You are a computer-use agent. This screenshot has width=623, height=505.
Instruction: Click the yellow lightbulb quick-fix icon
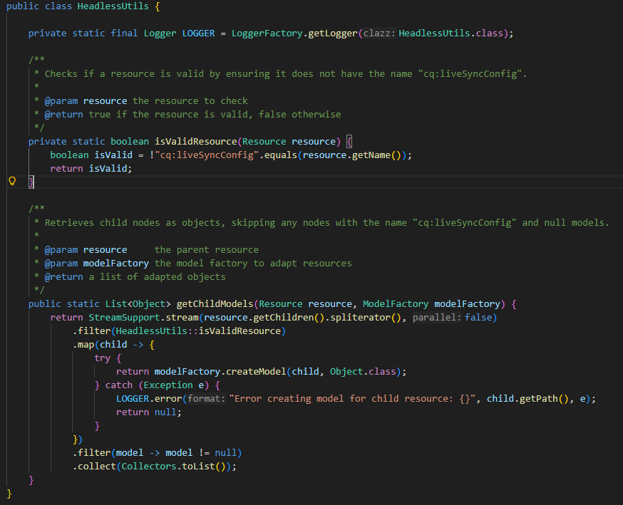12,181
